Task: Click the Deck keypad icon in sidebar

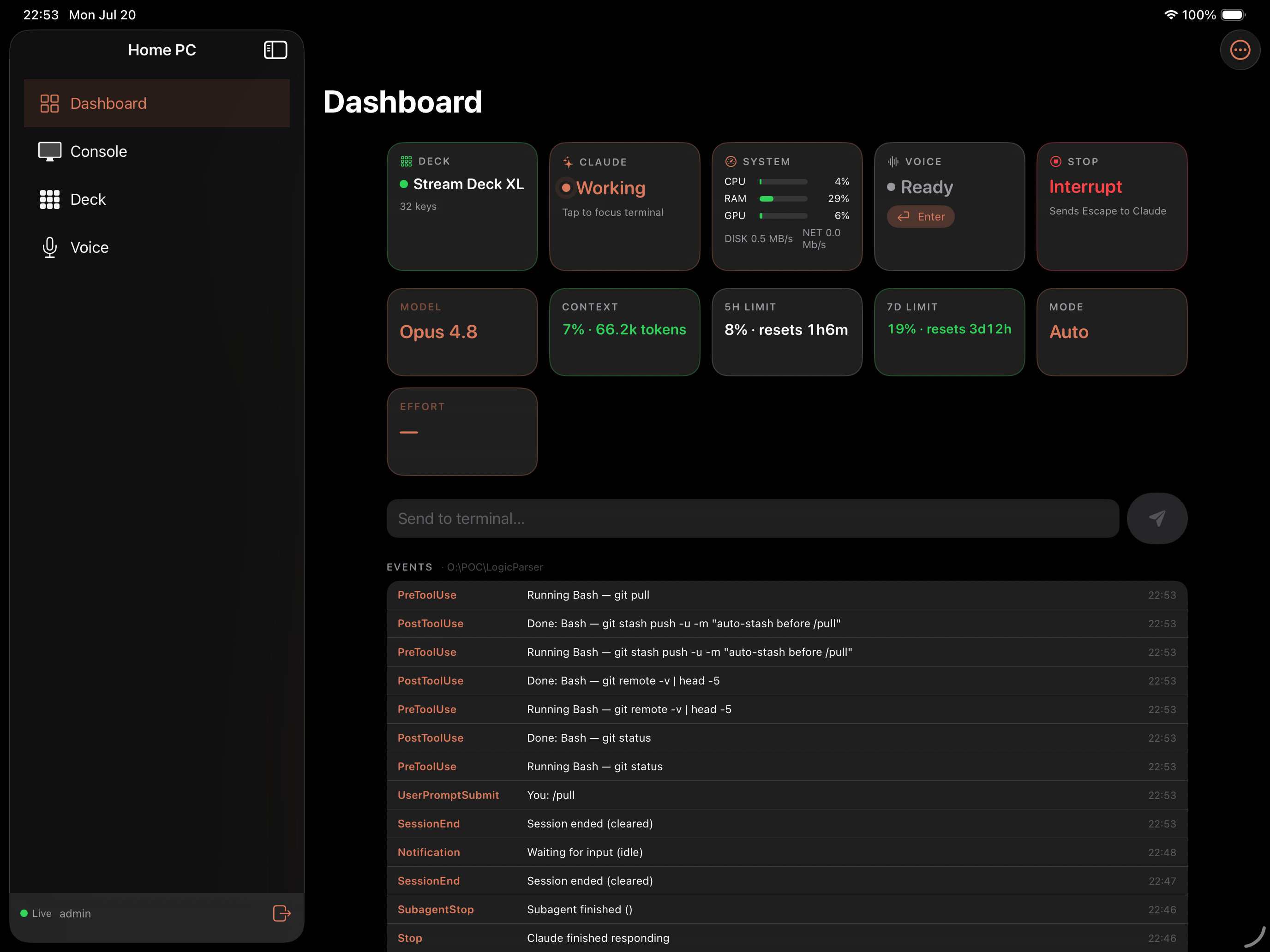Action: [49, 199]
